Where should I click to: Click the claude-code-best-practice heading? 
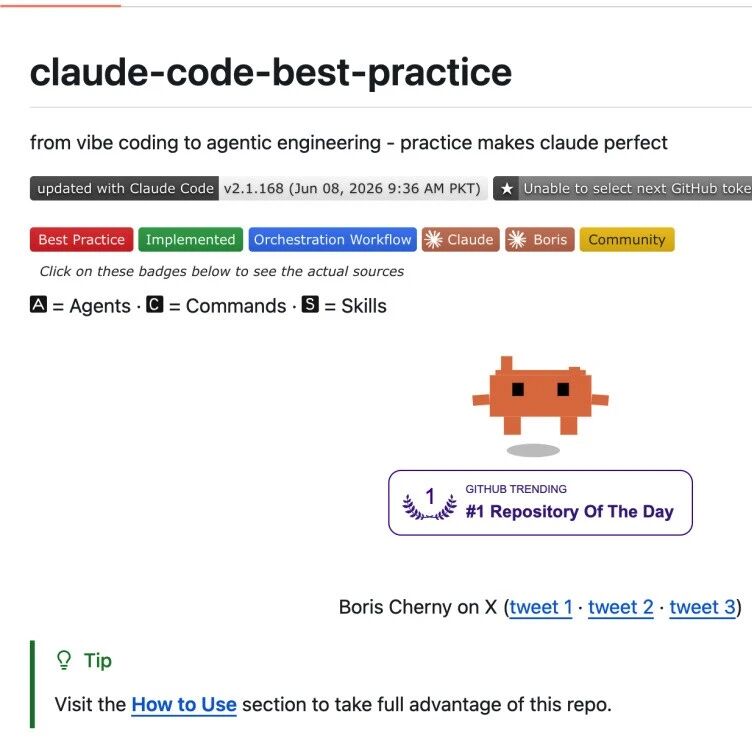pos(271,72)
